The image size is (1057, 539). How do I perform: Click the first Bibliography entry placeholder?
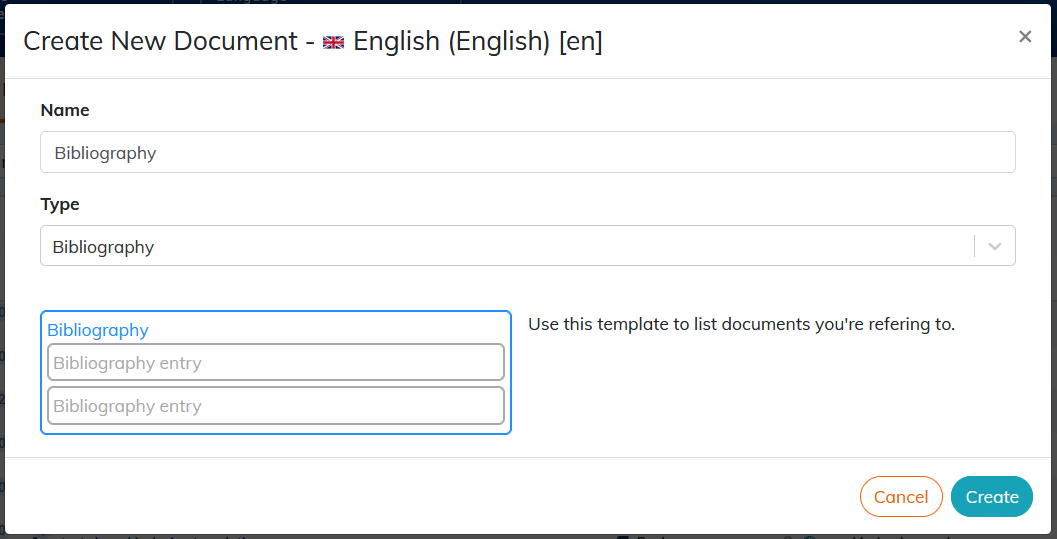coord(276,362)
